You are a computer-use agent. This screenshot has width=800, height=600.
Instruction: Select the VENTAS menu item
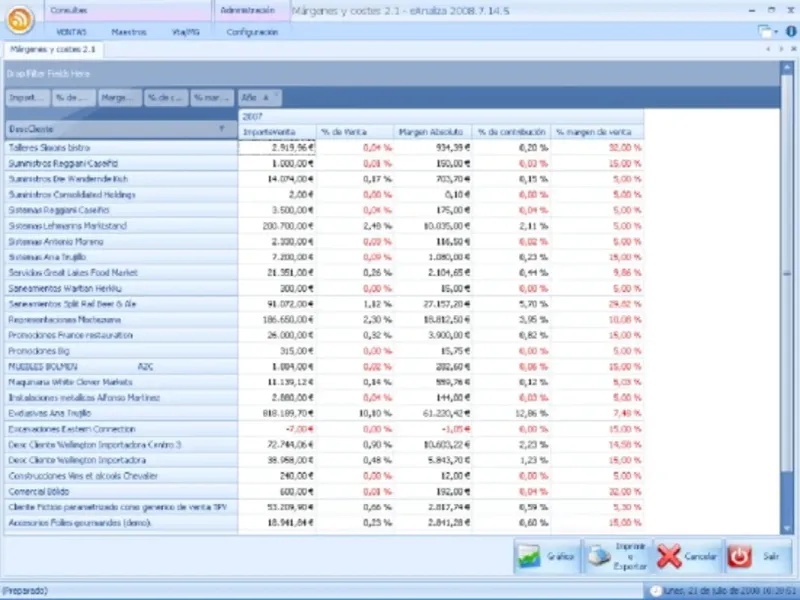click(71, 32)
